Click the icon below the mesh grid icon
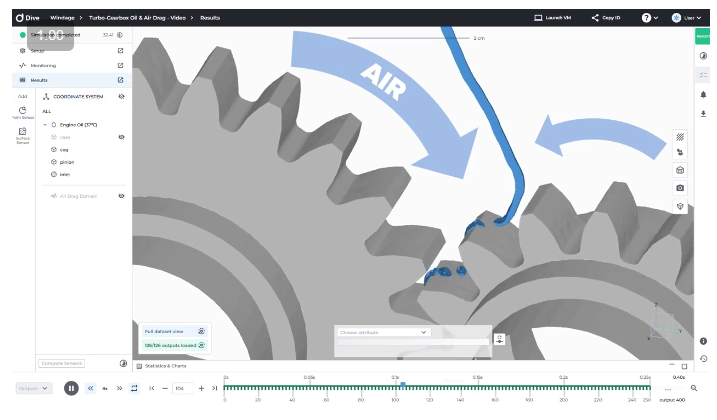Screen dimensions: 717x420 pos(680,152)
